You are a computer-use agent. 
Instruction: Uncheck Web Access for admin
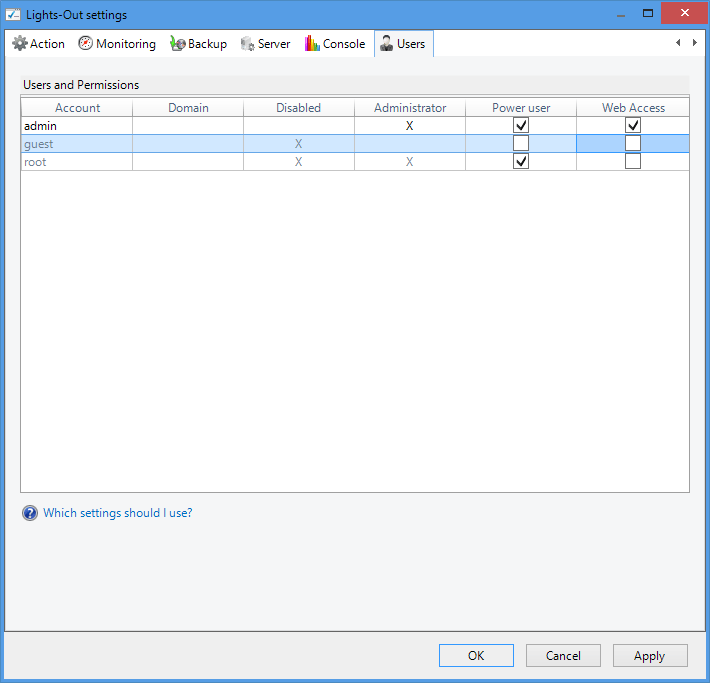click(x=633, y=125)
